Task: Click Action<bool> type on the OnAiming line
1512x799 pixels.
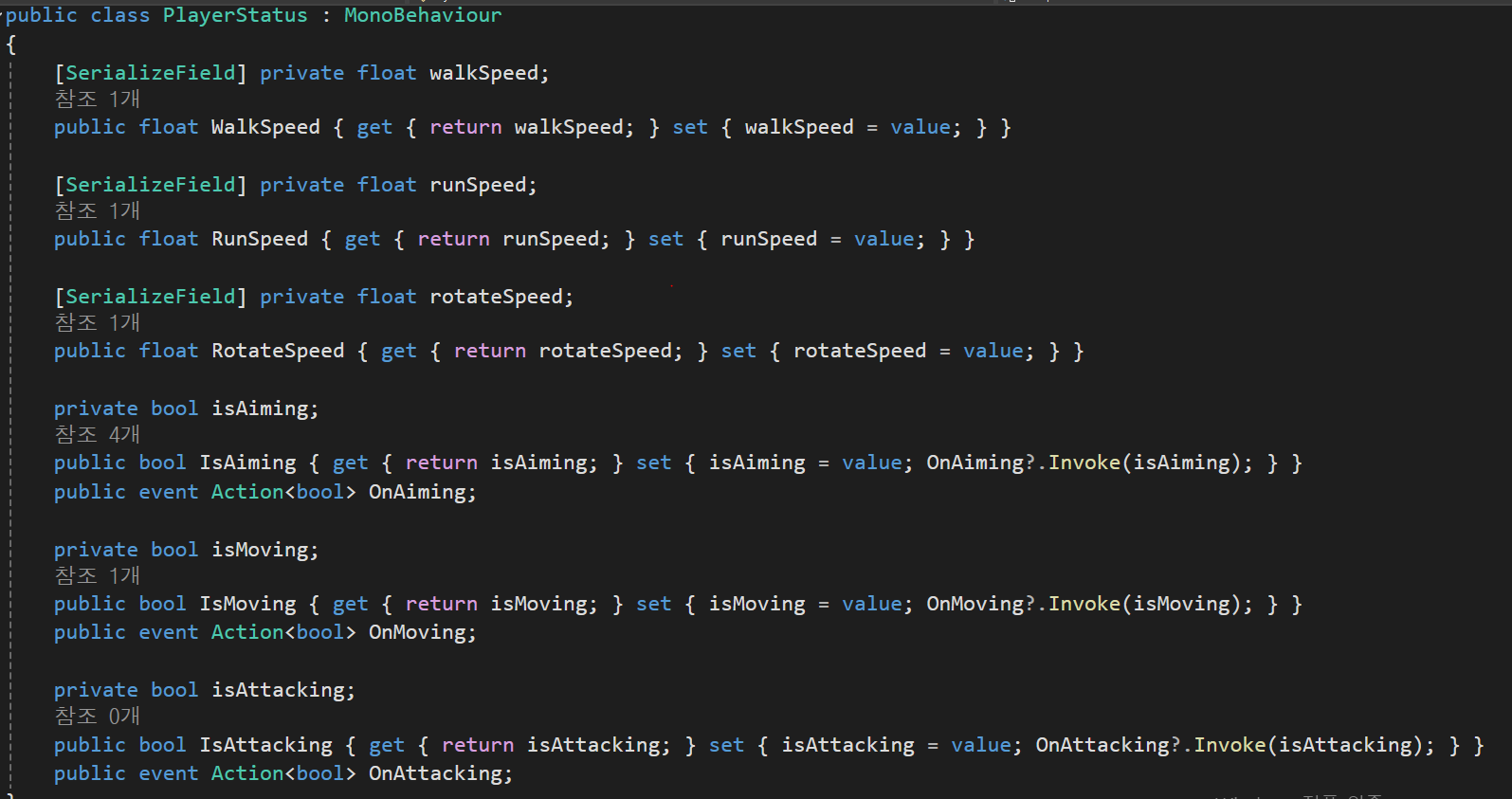Action: pos(283,492)
